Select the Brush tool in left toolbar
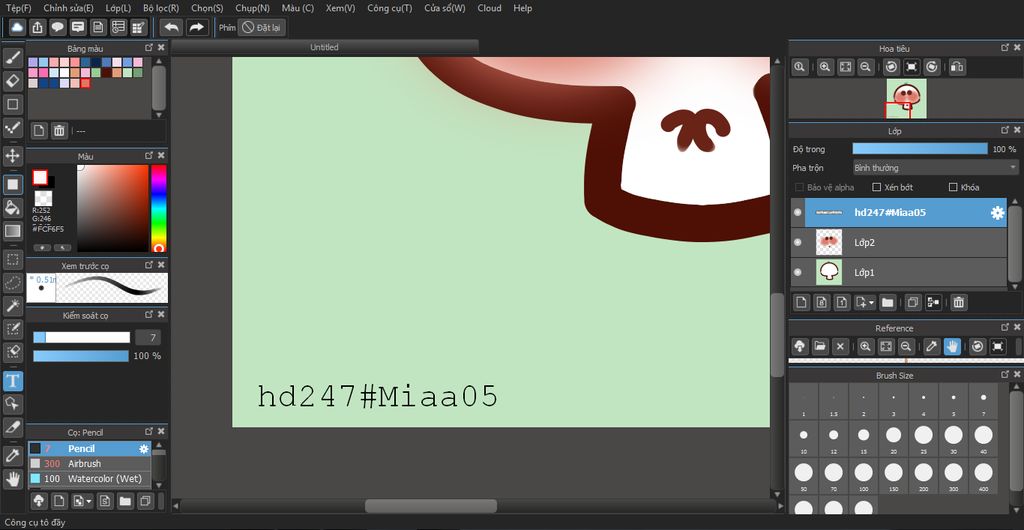1024x530 pixels. 13,57
